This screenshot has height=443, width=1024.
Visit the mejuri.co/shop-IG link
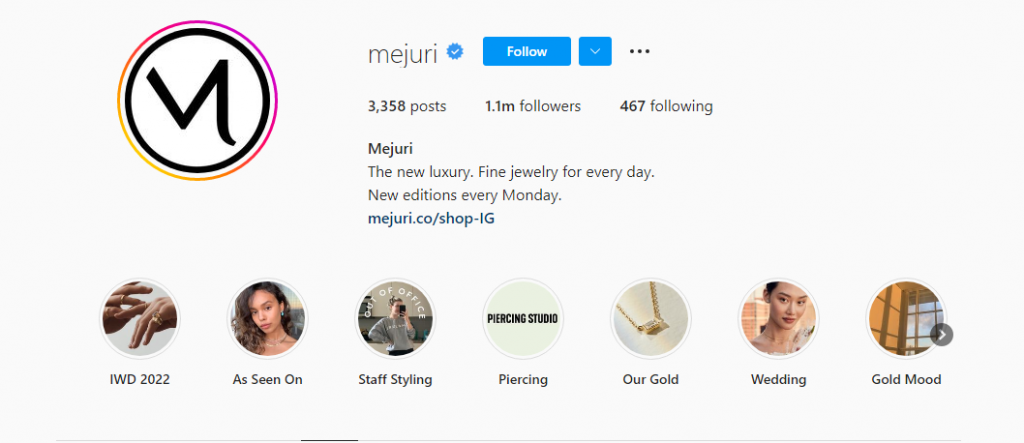click(431, 219)
